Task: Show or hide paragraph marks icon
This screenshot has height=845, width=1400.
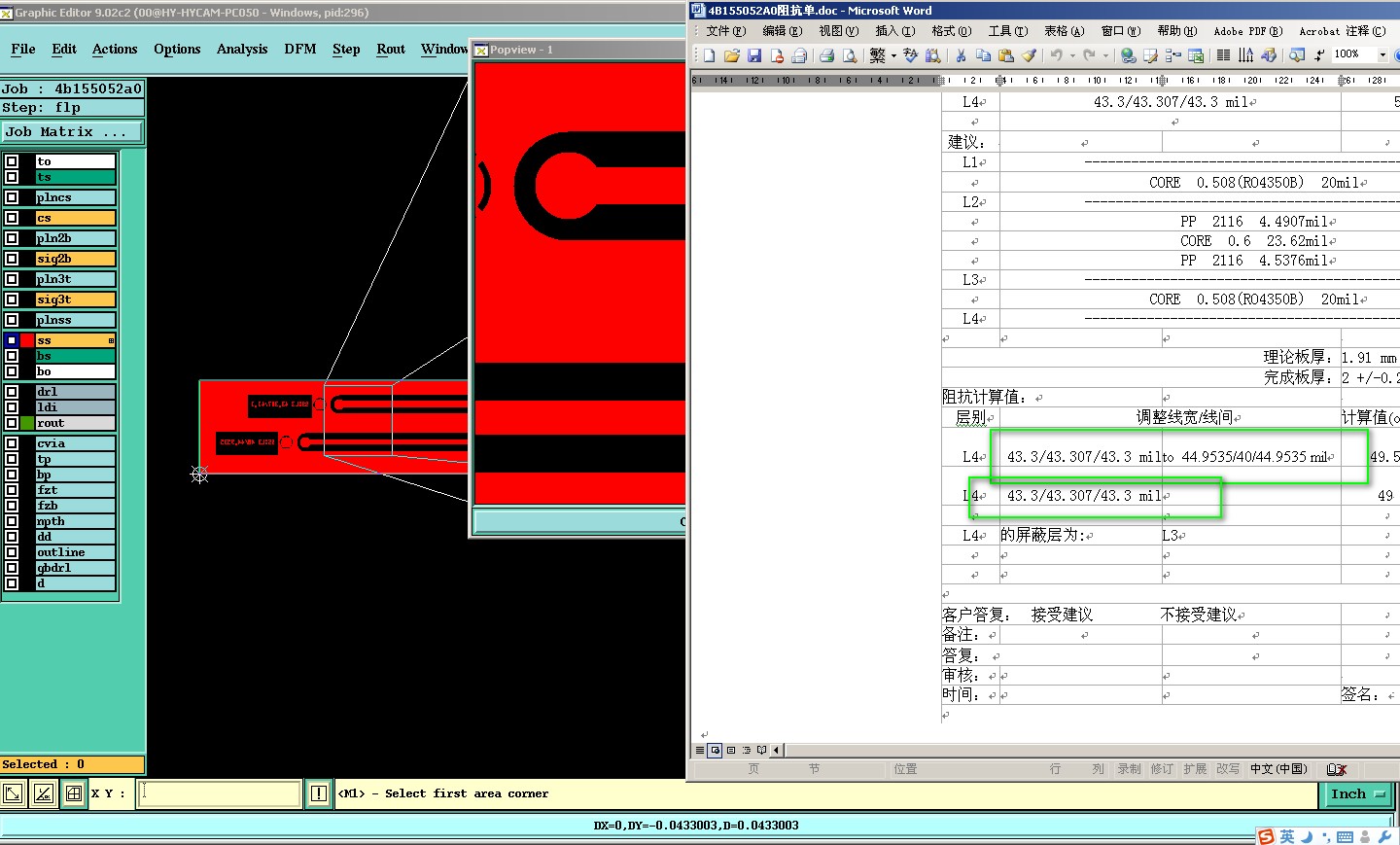Action: click(1318, 55)
